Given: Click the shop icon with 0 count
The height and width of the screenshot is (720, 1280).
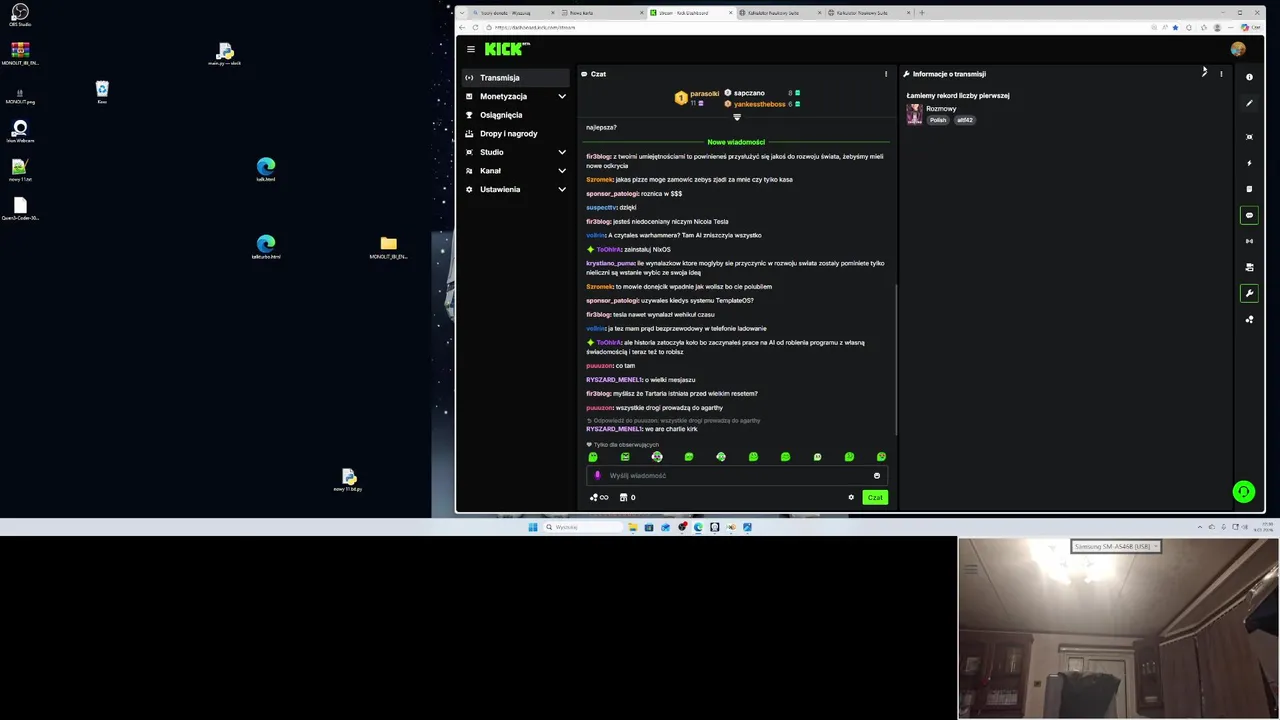Looking at the screenshot, I should (x=627, y=497).
